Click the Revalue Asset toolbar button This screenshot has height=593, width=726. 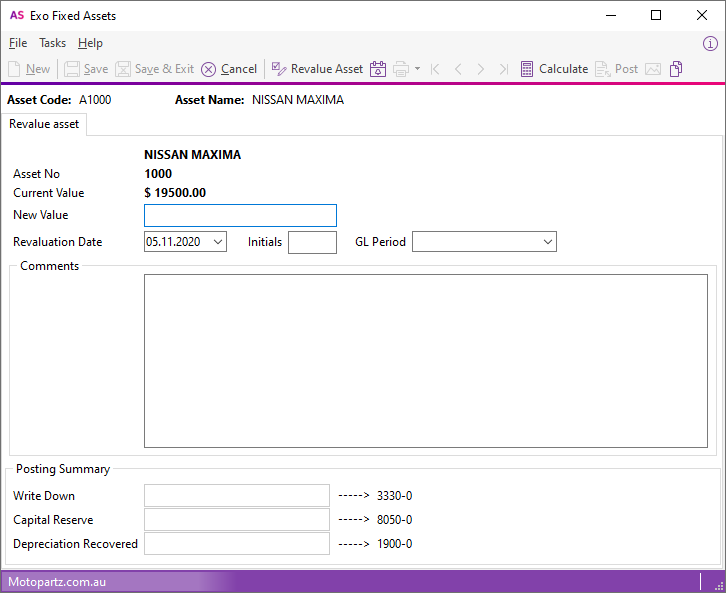[x=318, y=69]
